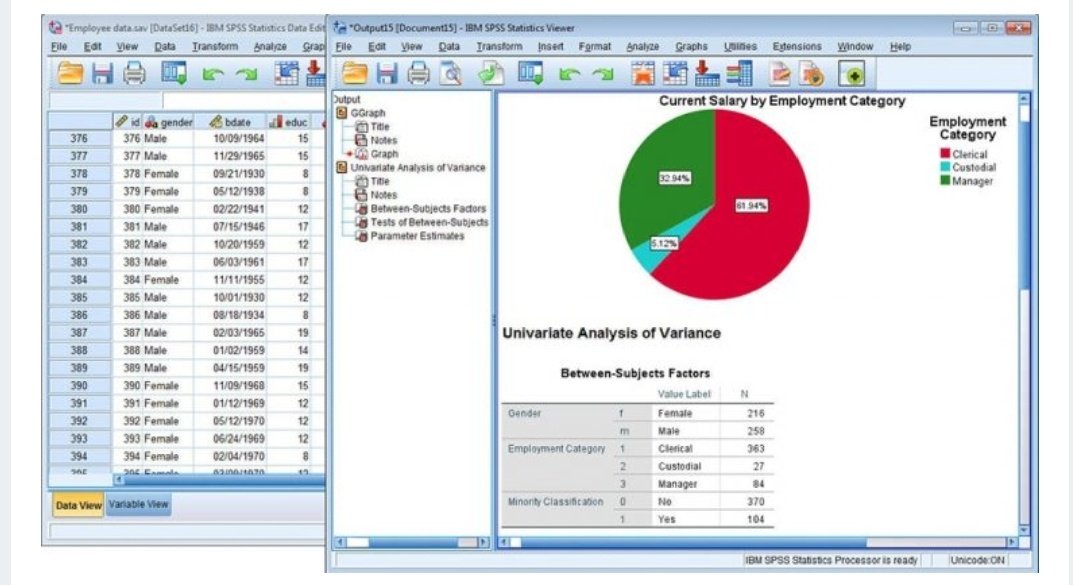Open Print Preview in Viewer toolbar
This screenshot has height=585, width=1073.
coord(450,73)
